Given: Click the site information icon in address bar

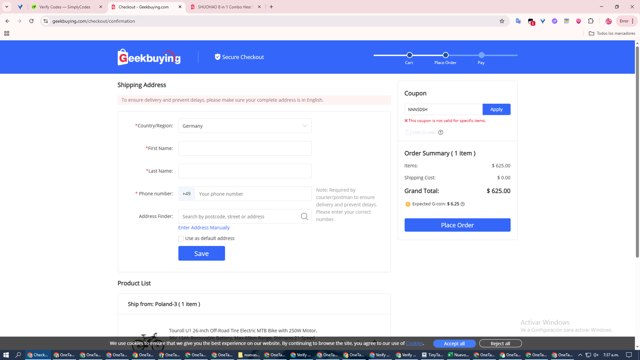Looking at the screenshot, I should click(x=46, y=21).
